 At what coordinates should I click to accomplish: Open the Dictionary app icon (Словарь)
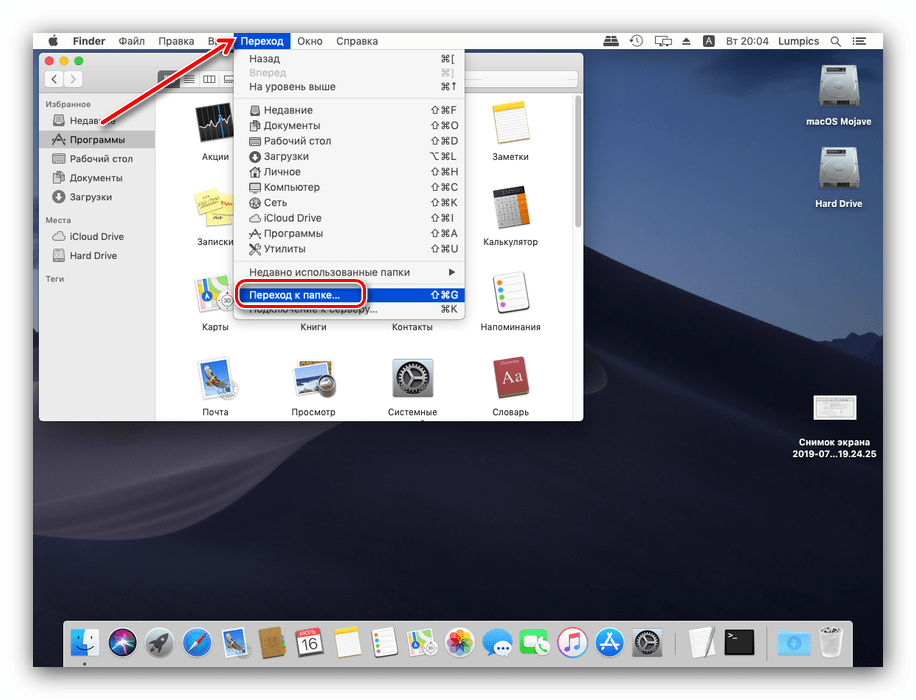point(510,379)
